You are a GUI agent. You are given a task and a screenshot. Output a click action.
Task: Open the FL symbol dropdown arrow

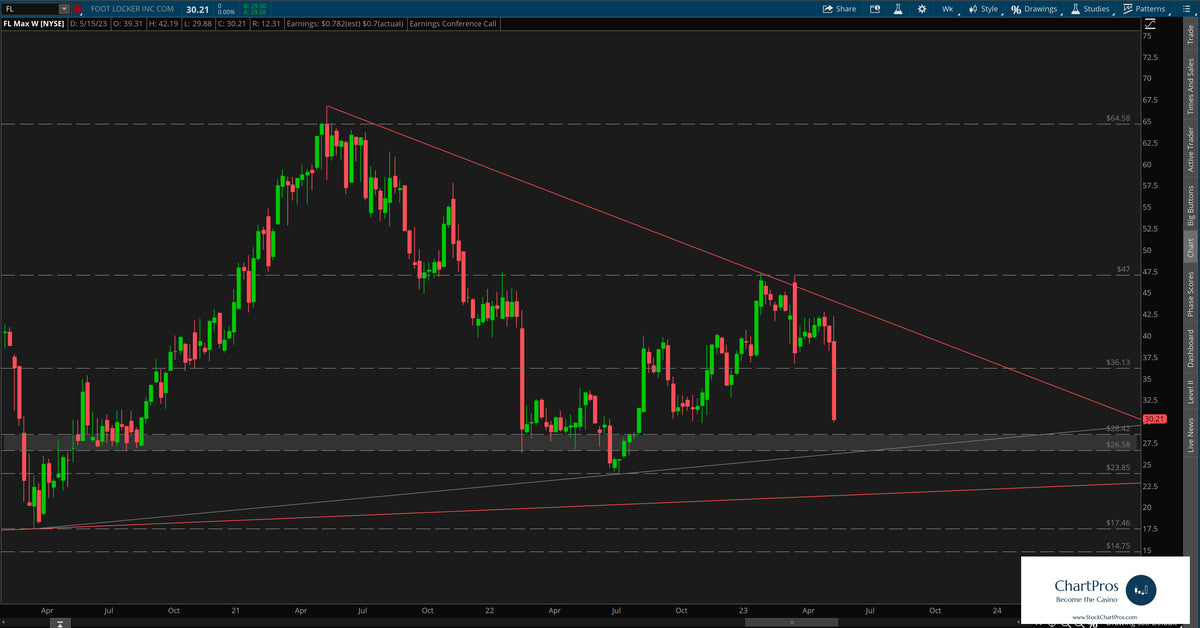click(63, 8)
